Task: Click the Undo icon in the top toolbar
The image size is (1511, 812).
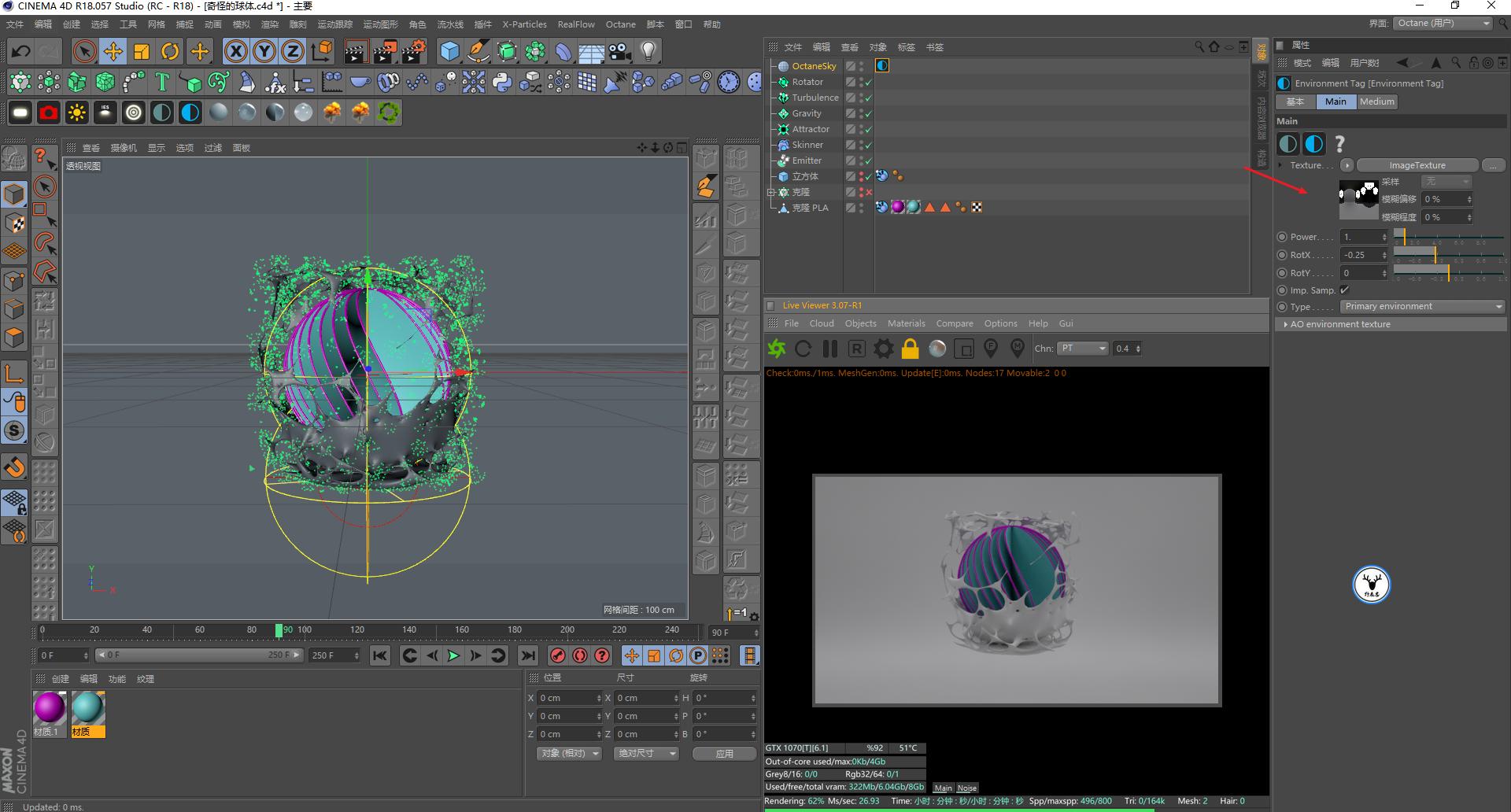Action: coord(20,50)
